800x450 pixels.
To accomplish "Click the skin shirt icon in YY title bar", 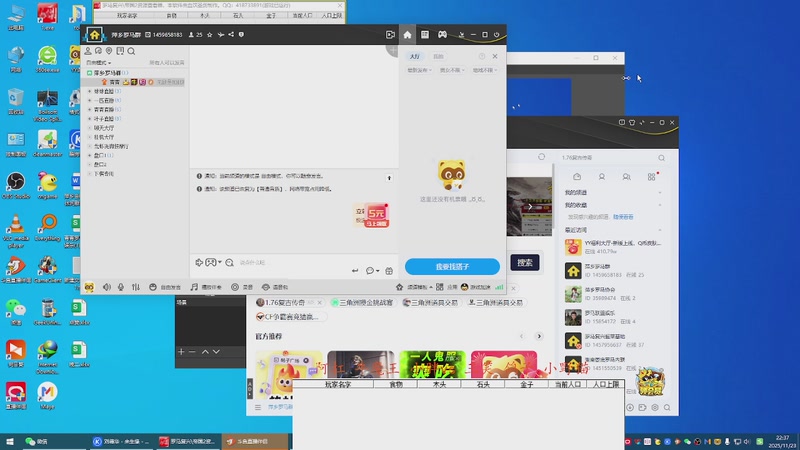I will (632, 122).
